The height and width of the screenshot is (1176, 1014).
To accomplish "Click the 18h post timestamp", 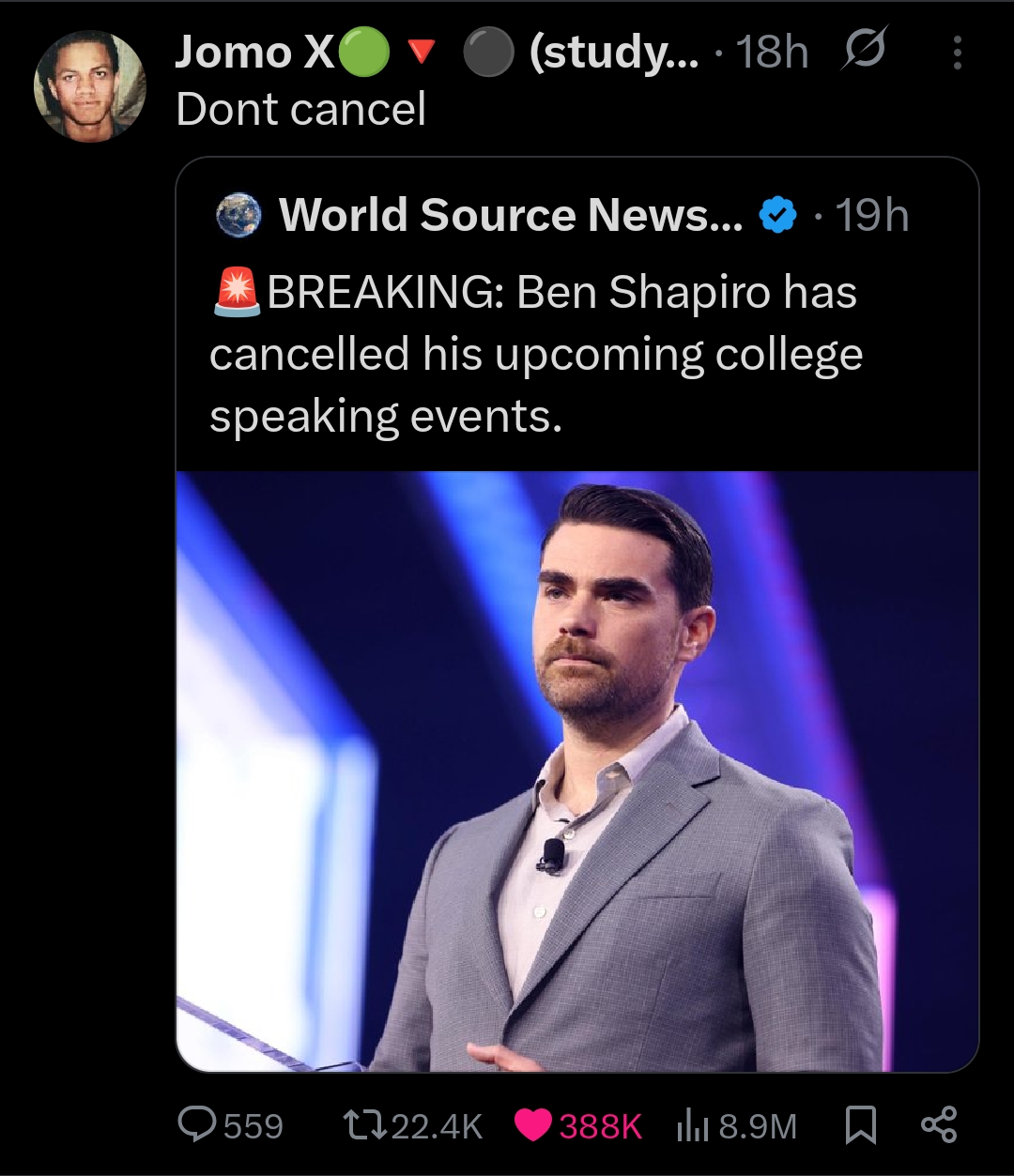I will pyautogui.click(x=772, y=53).
